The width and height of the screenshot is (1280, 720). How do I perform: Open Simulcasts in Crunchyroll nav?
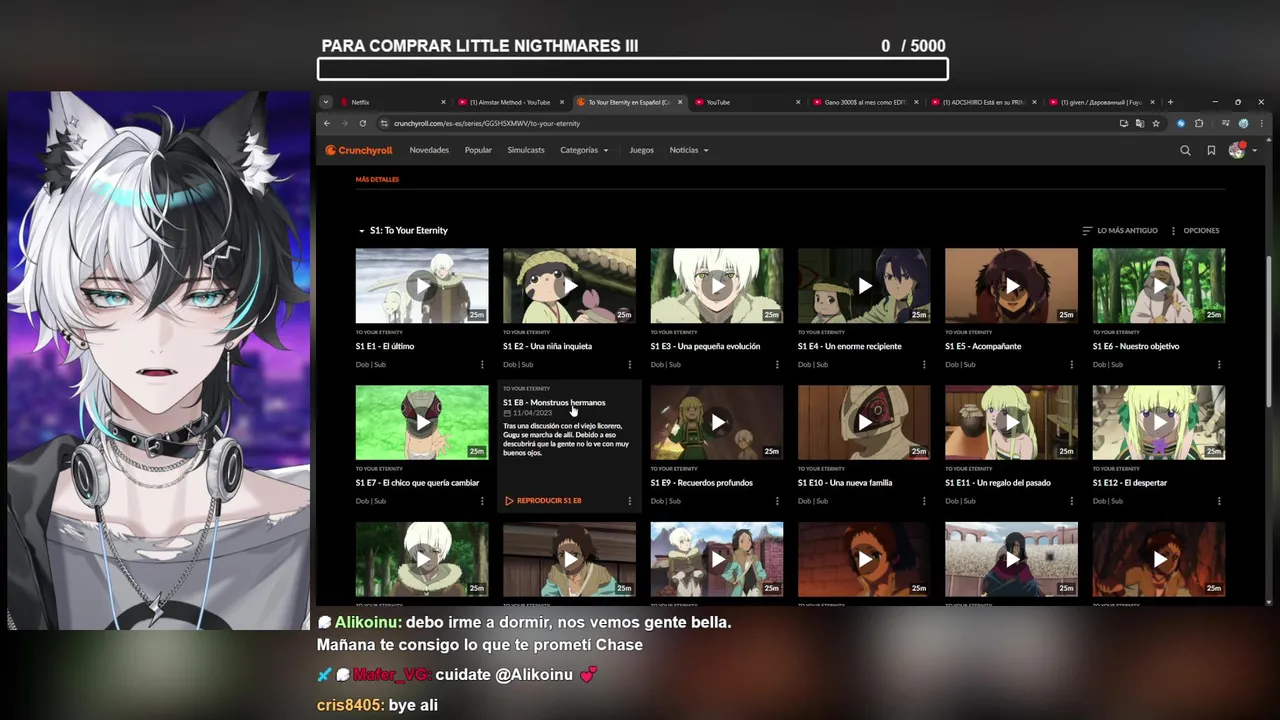point(526,150)
